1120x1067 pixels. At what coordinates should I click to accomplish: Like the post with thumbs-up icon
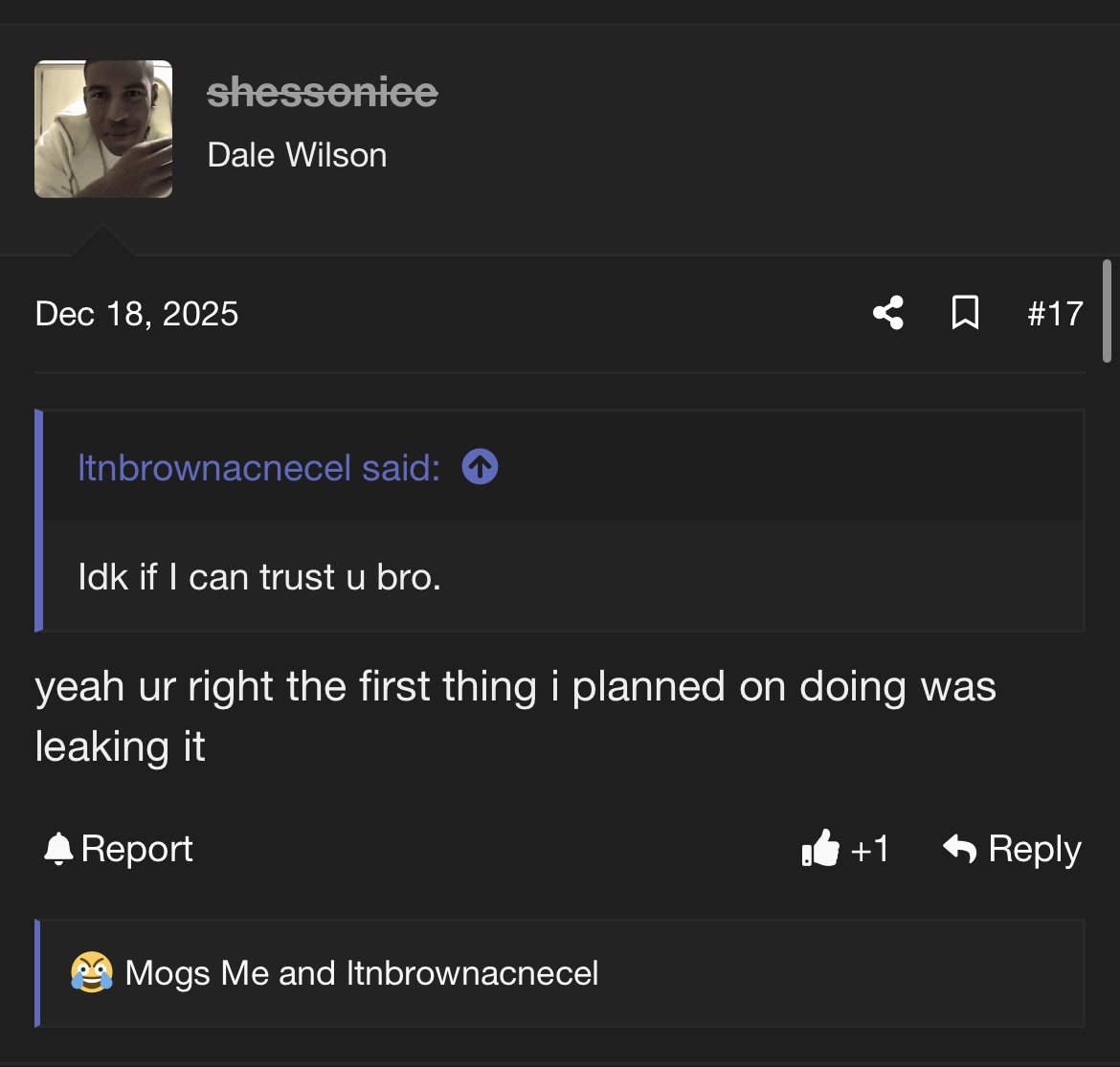point(820,849)
